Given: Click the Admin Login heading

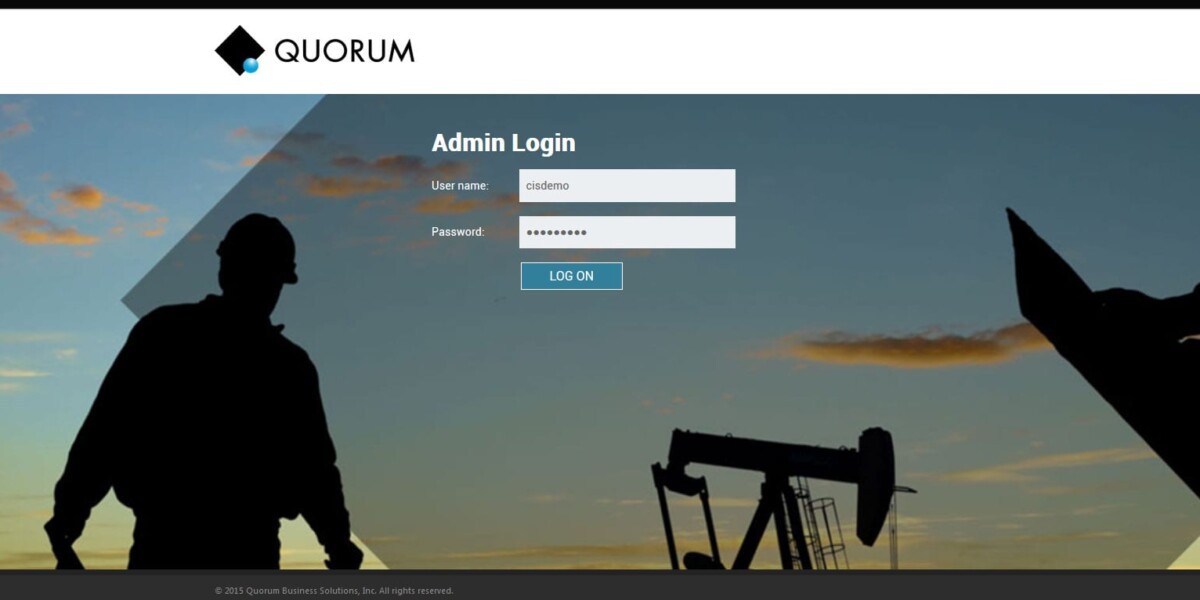Looking at the screenshot, I should [503, 143].
